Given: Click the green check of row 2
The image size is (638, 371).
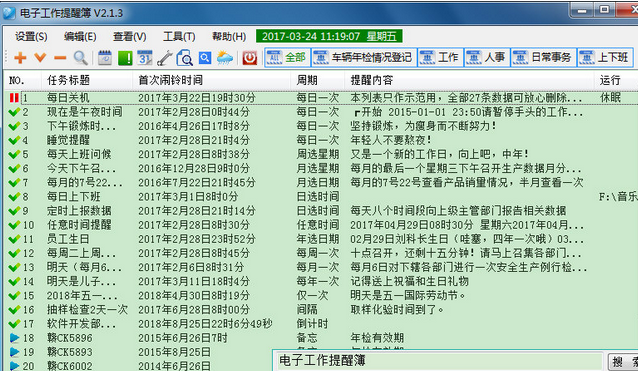Looking at the screenshot, I should coord(14,112).
